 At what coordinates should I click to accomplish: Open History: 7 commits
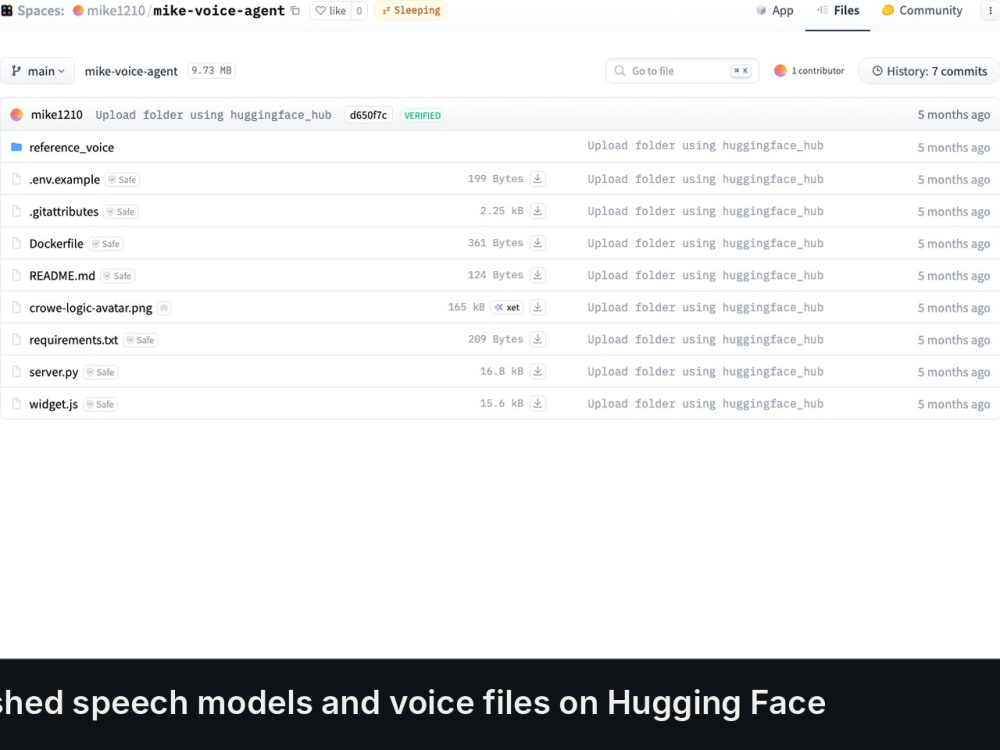[x=929, y=71]
